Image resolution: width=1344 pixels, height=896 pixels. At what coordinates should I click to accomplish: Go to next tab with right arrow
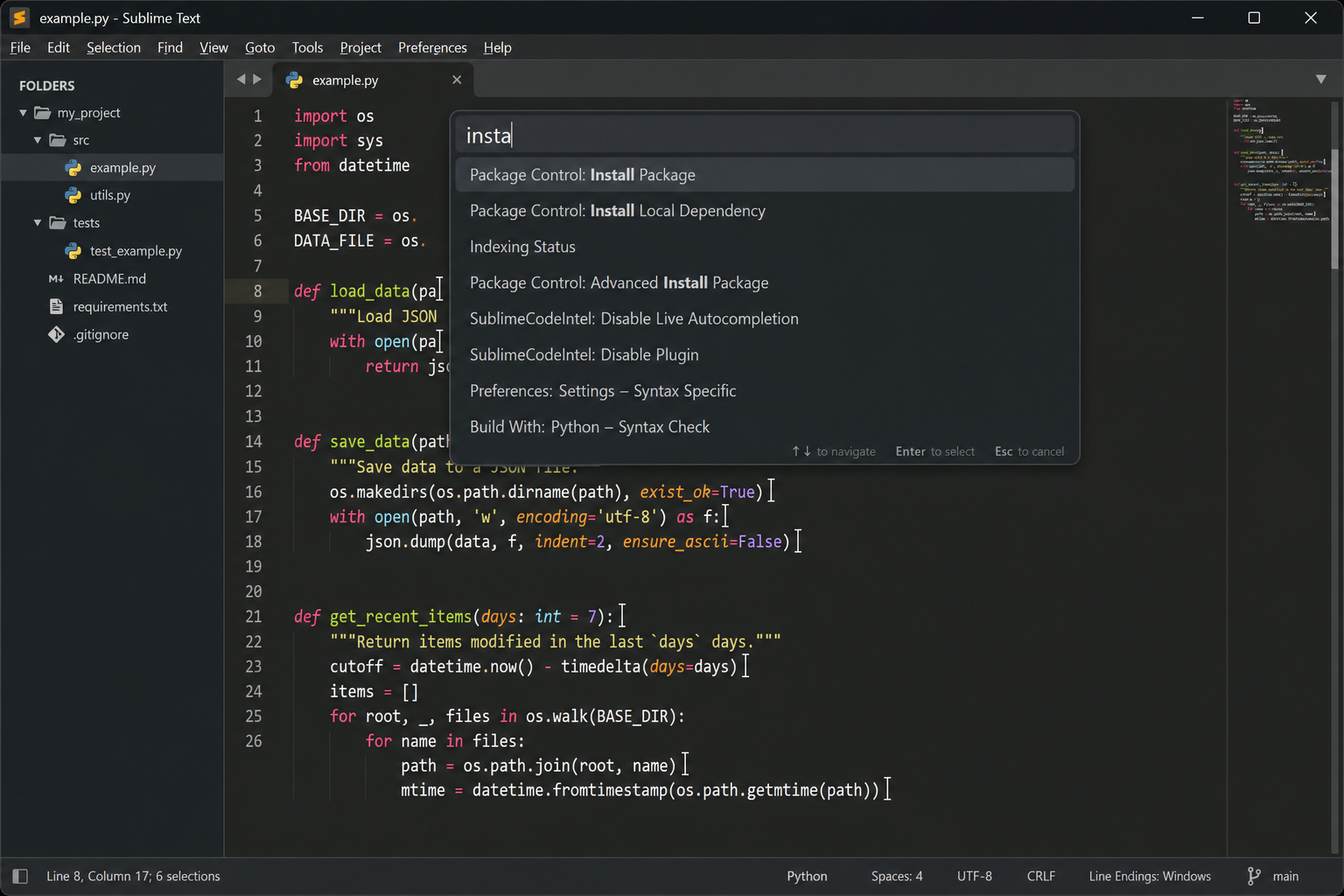(257, 80)
